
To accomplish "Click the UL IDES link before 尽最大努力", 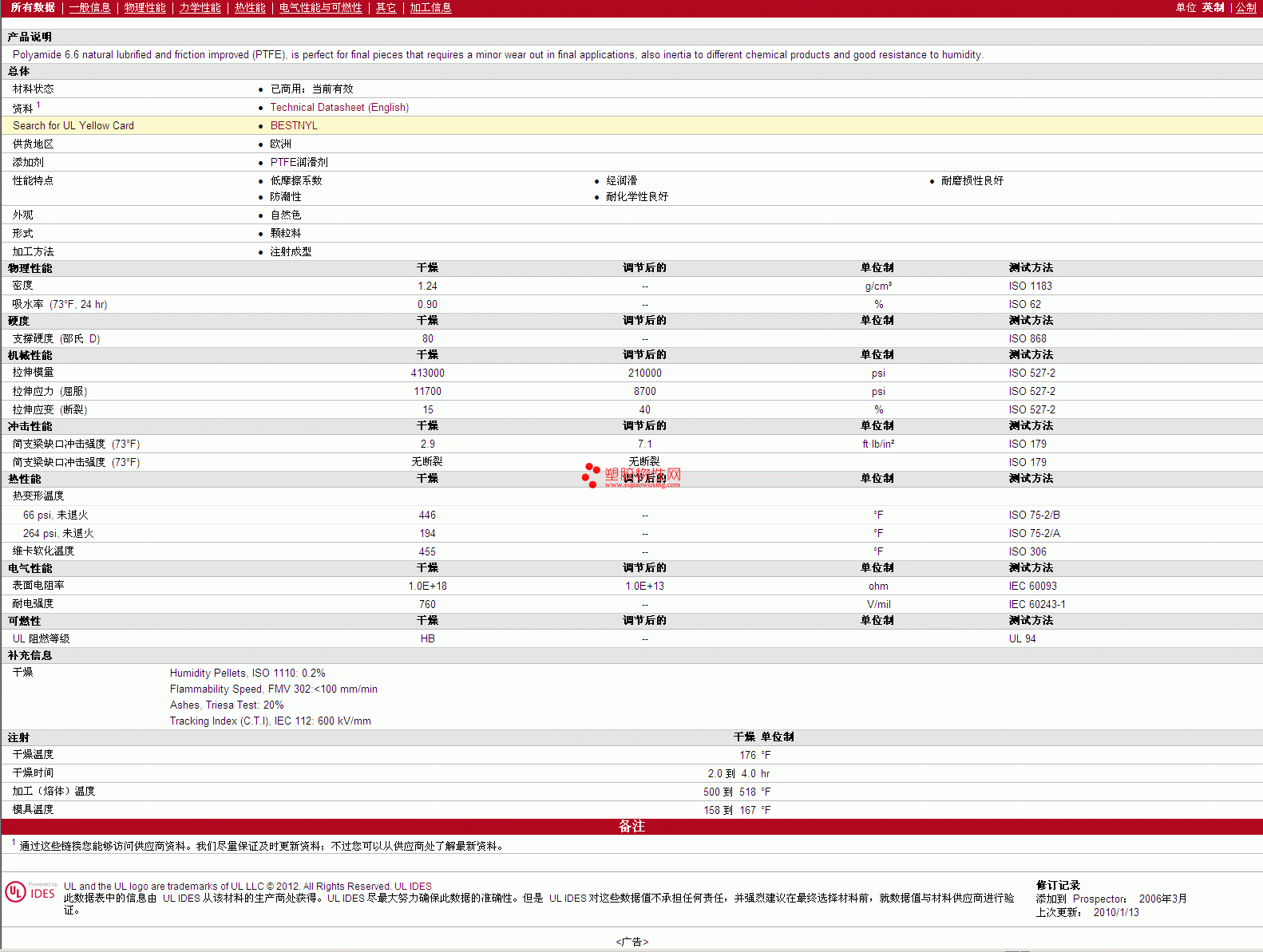I will [346, 898].
